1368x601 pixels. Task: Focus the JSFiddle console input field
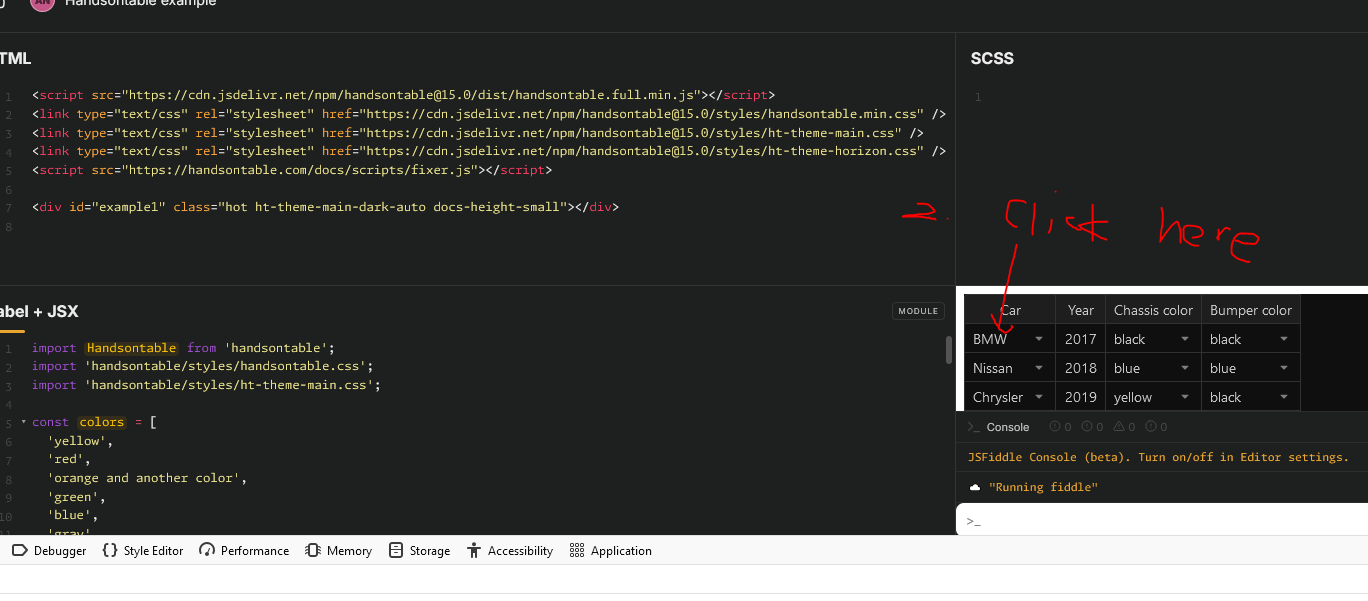(x=1162, y=520)
